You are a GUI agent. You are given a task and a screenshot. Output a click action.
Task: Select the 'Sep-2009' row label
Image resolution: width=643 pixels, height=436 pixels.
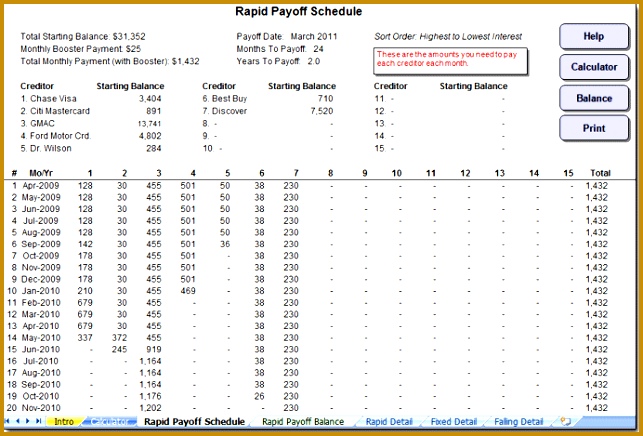point(41,244)
